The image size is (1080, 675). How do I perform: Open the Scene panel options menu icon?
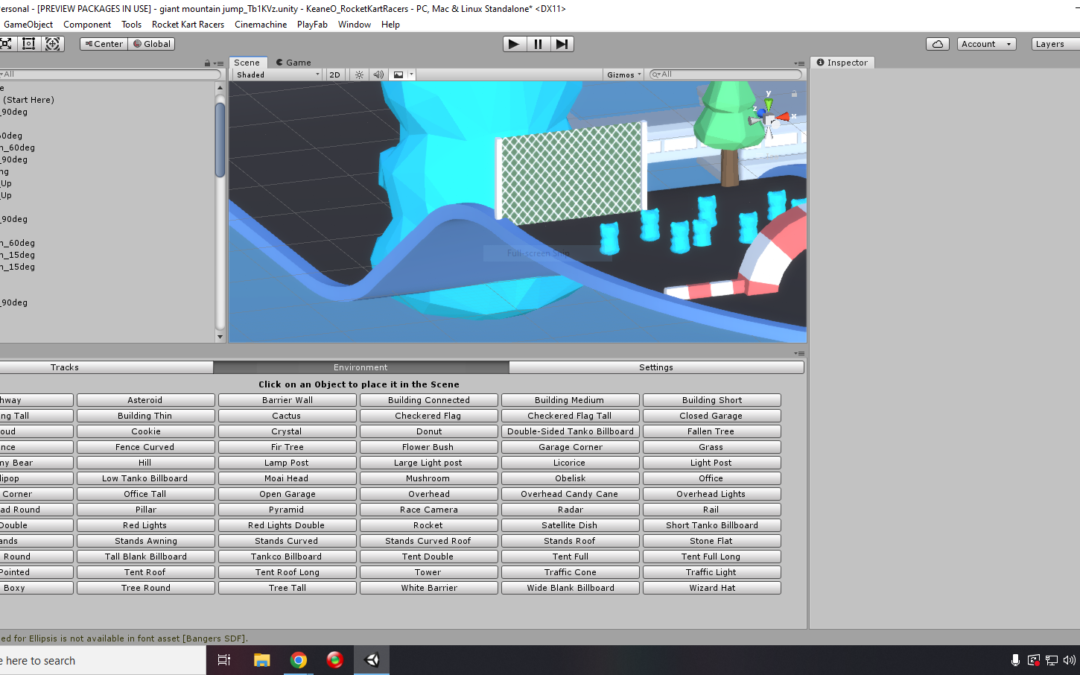coord(799,63)
